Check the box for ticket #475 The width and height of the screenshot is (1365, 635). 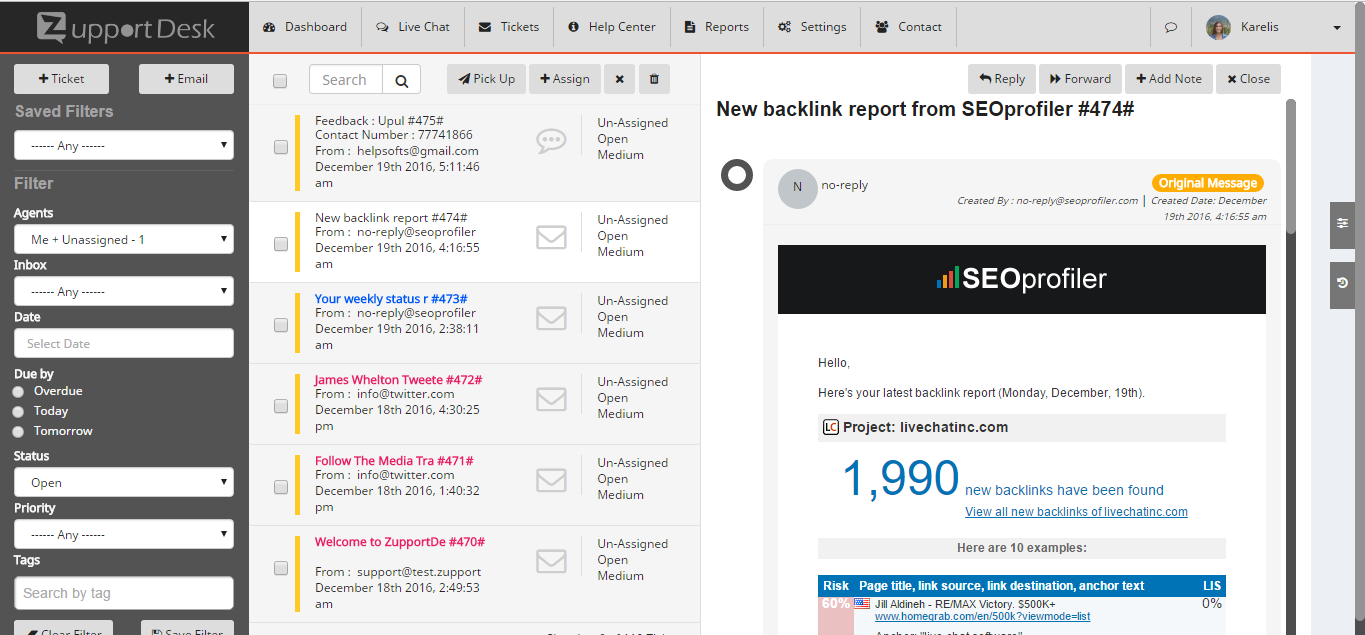click(280, 147)
